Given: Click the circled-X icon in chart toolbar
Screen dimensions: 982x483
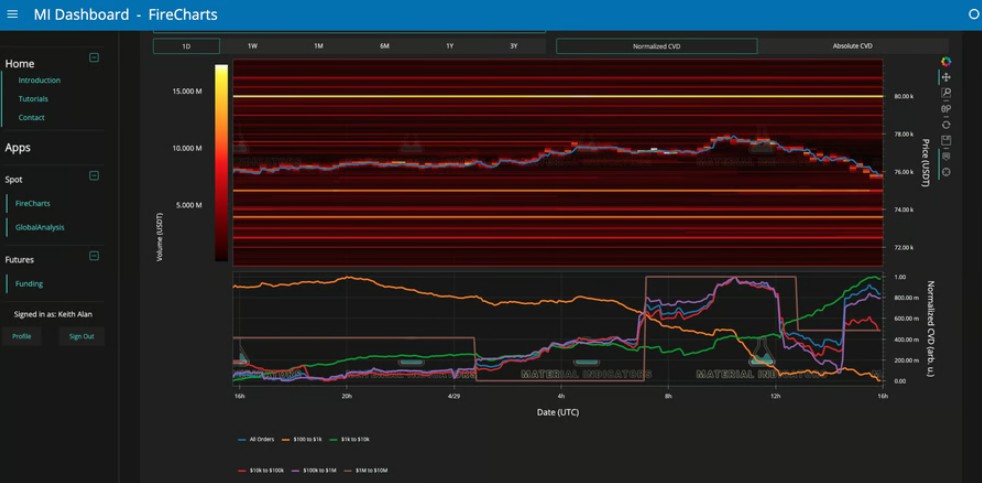Looking at the screenshot, I should point(946,172).
